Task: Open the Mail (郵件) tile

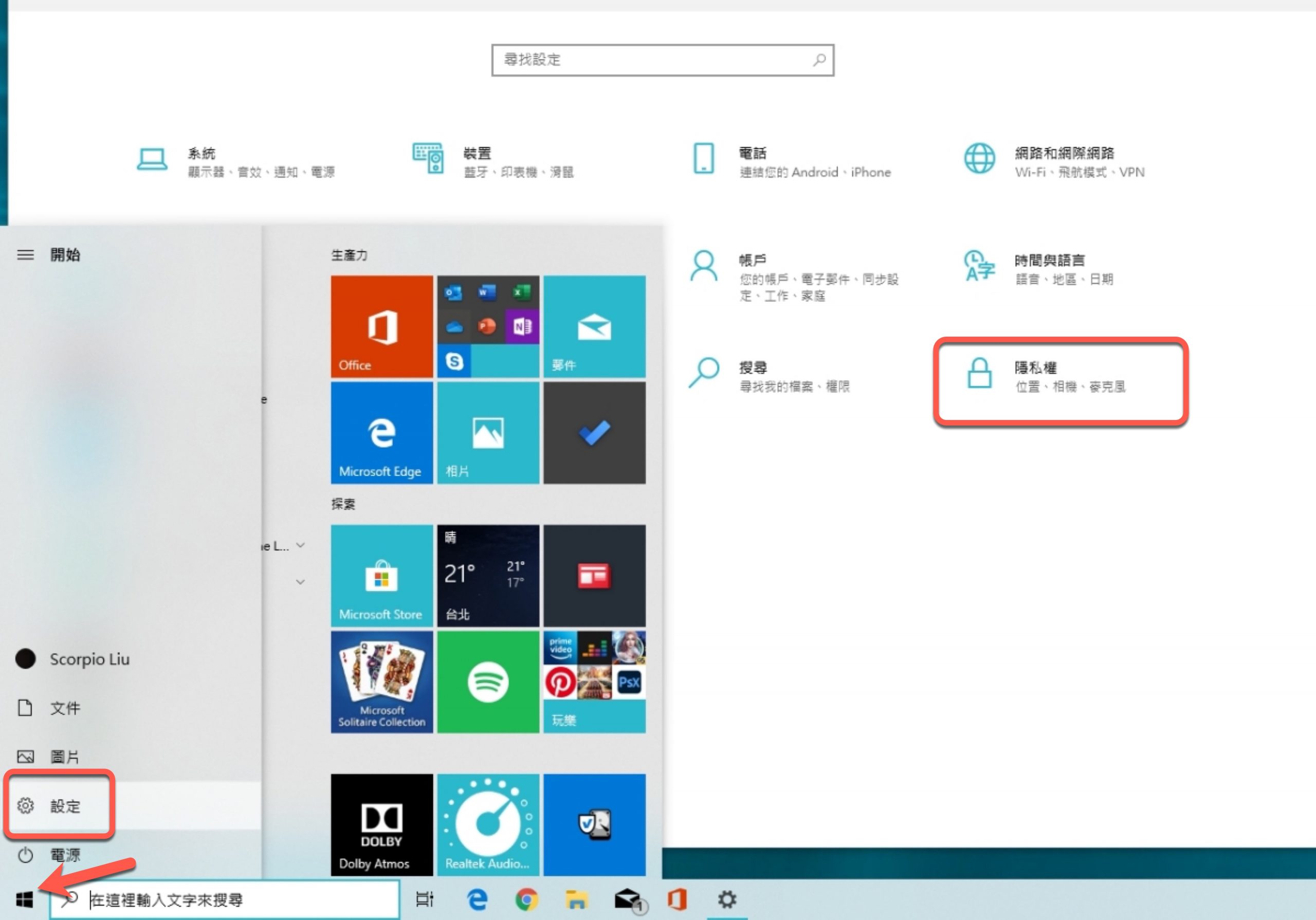Action: coord(594,326)
